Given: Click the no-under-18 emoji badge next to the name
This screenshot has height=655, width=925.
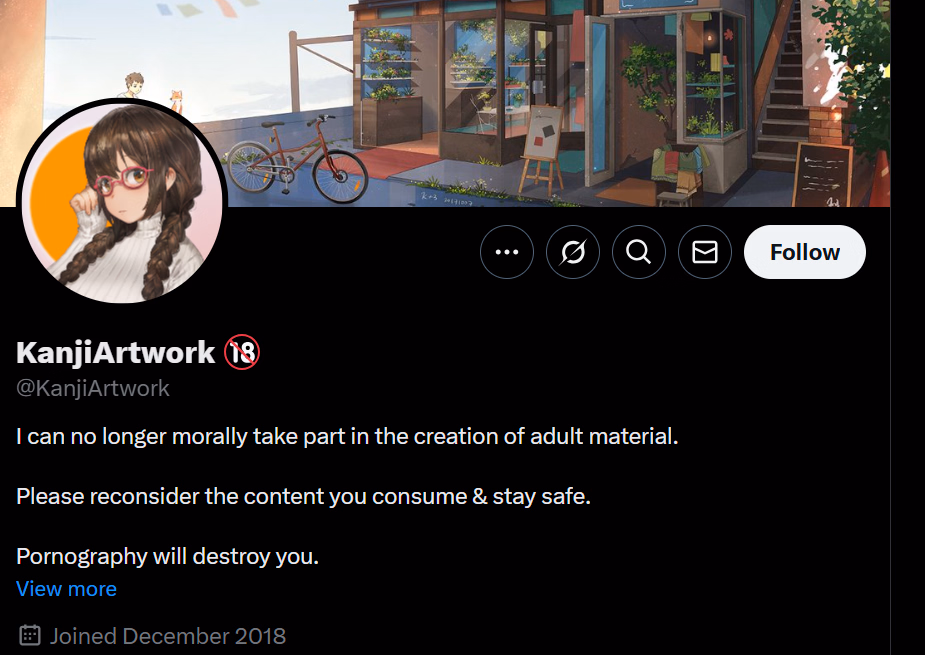Looking at the screenshot, I should [x=242, y=352].
